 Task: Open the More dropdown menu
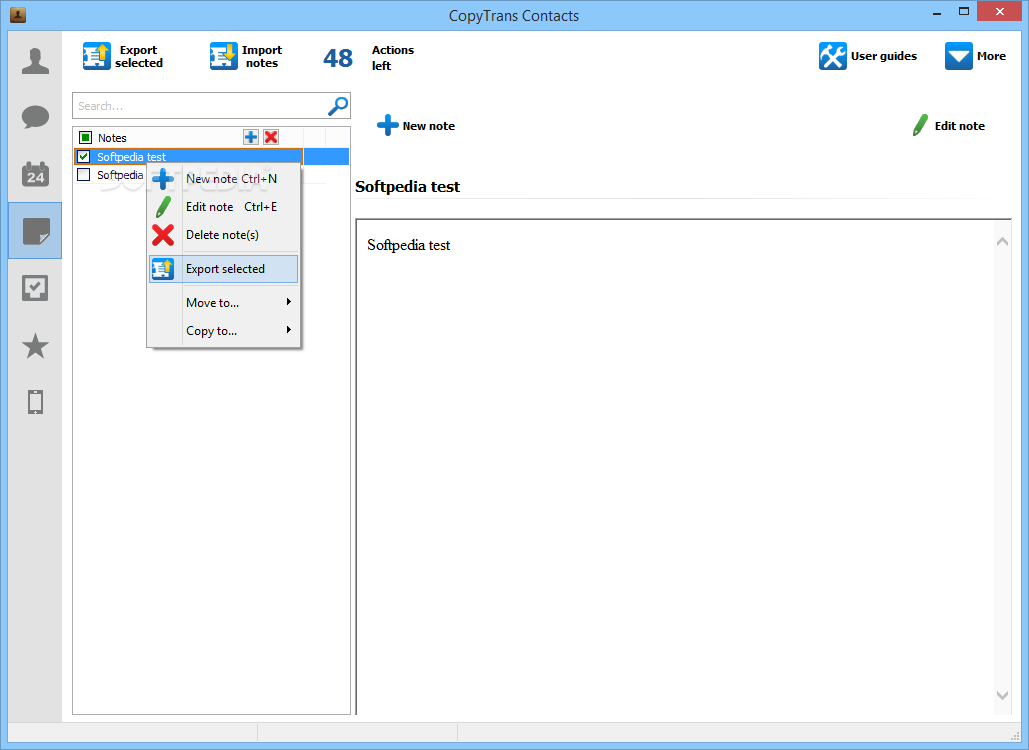[x=975, y=56]
